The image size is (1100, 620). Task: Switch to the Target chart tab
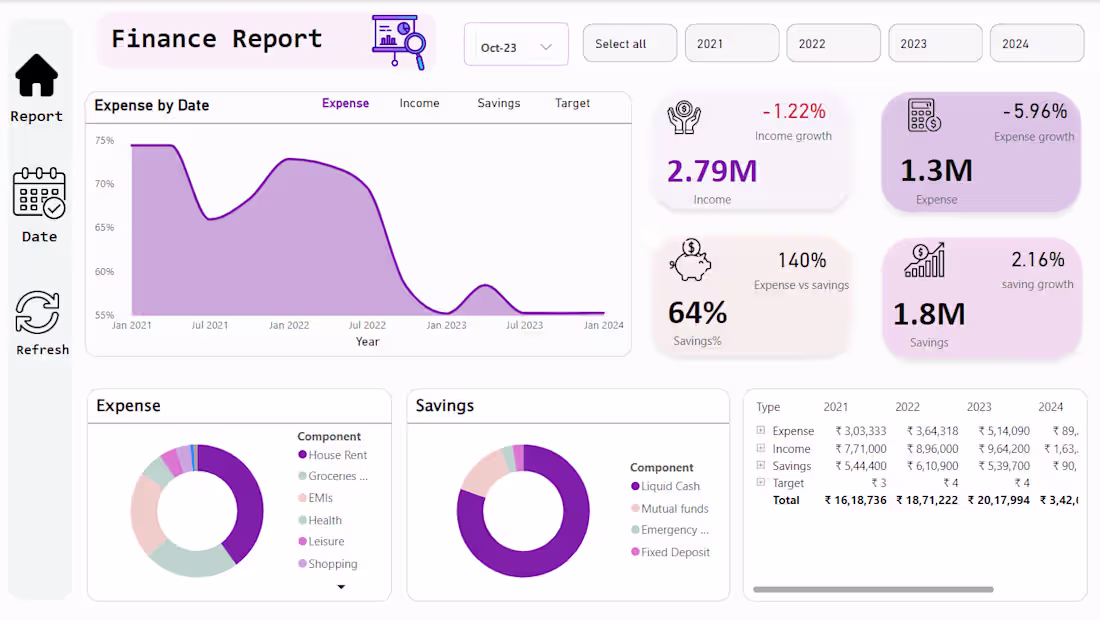(572, 103)
